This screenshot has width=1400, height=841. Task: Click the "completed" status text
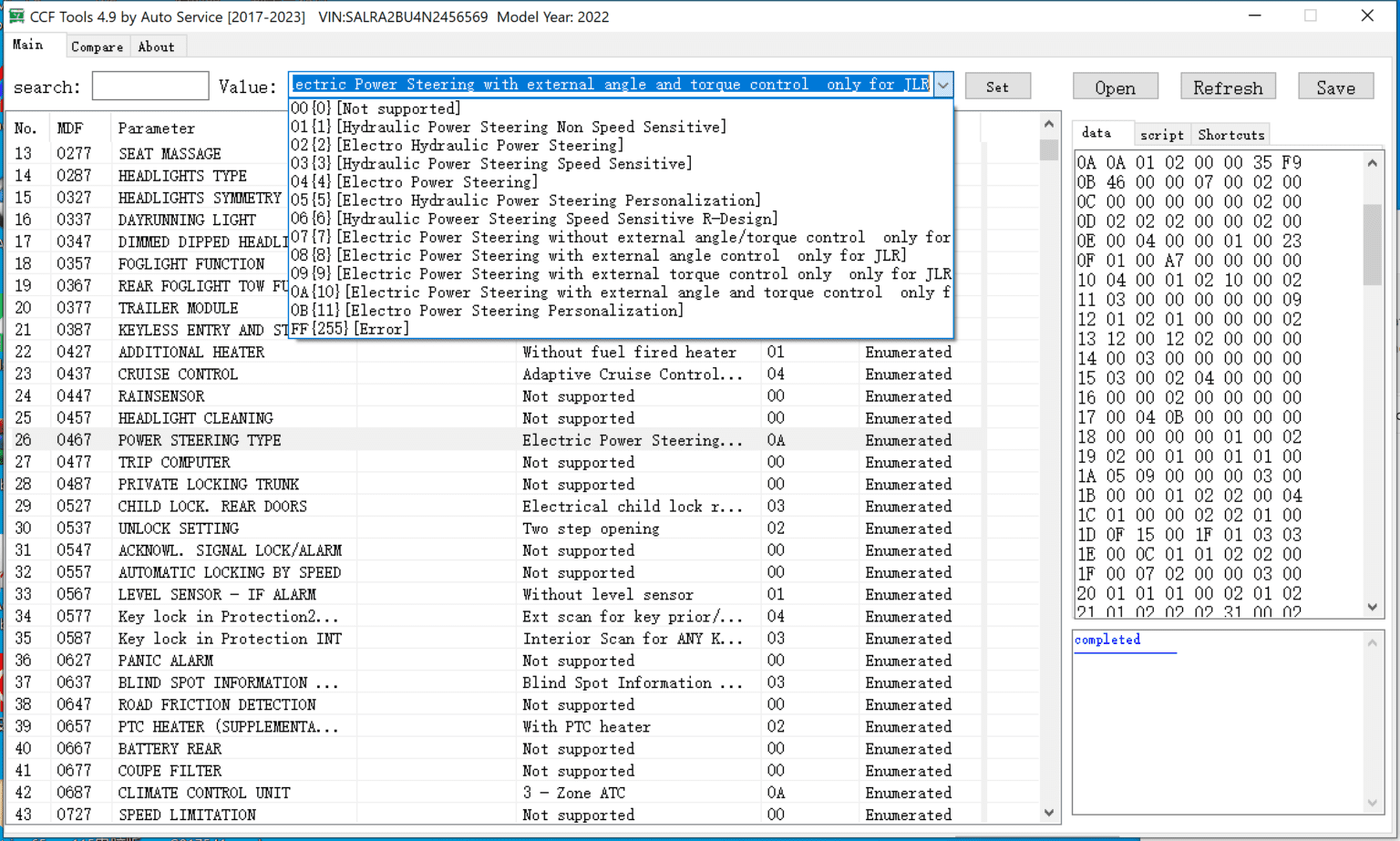tap(1107, 640)
